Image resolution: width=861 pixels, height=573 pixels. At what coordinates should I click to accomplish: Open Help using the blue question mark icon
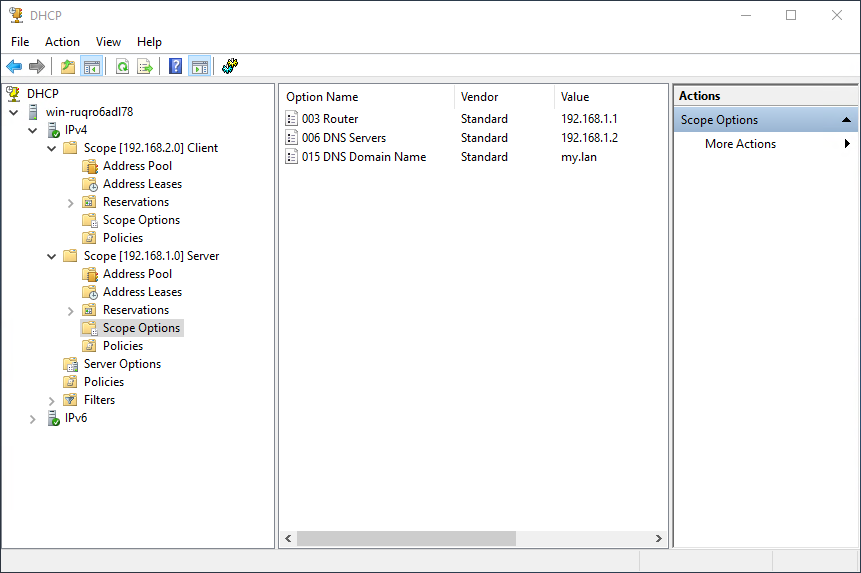point(176,67)
